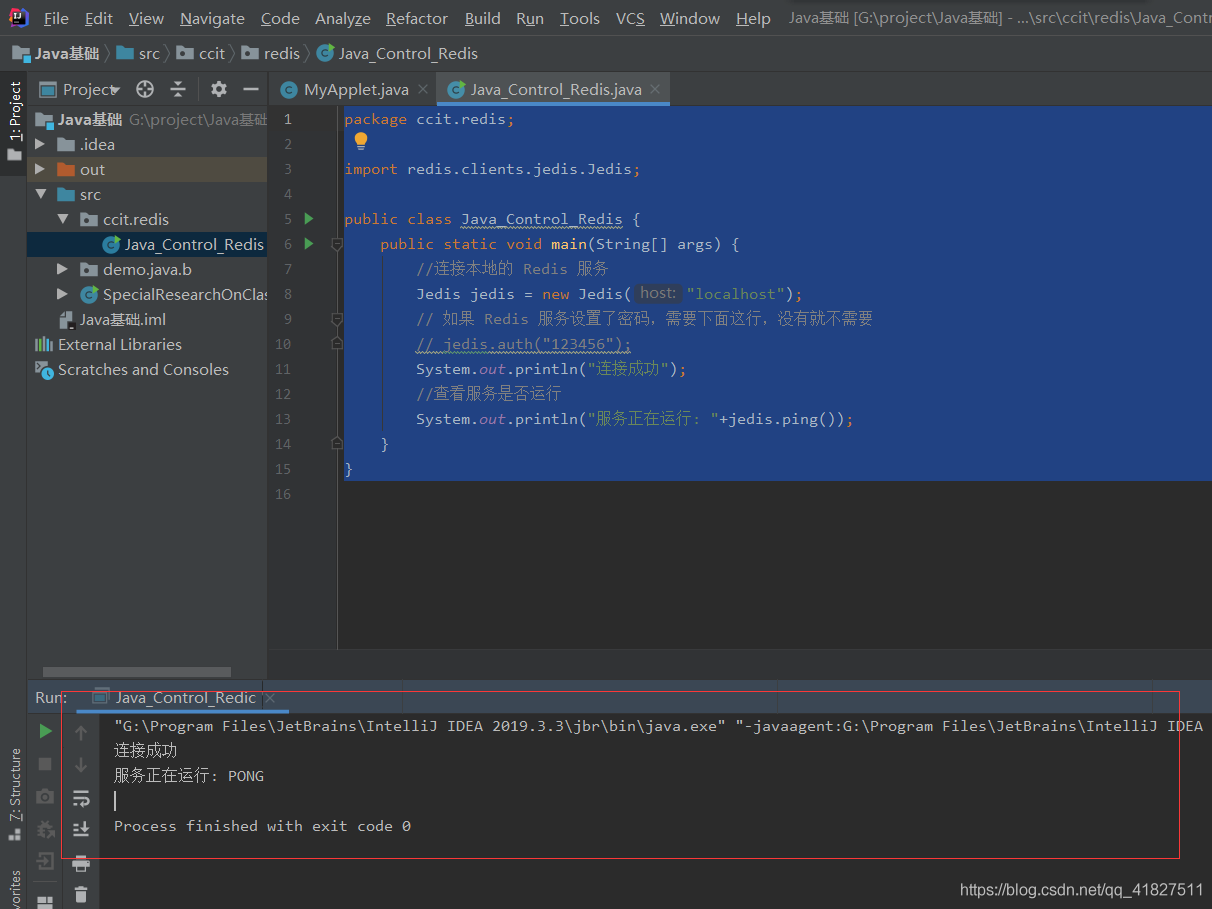Screen dimensions: 1212x909
Task: Clear console output with the trash icon
Action: pos(81,894)
